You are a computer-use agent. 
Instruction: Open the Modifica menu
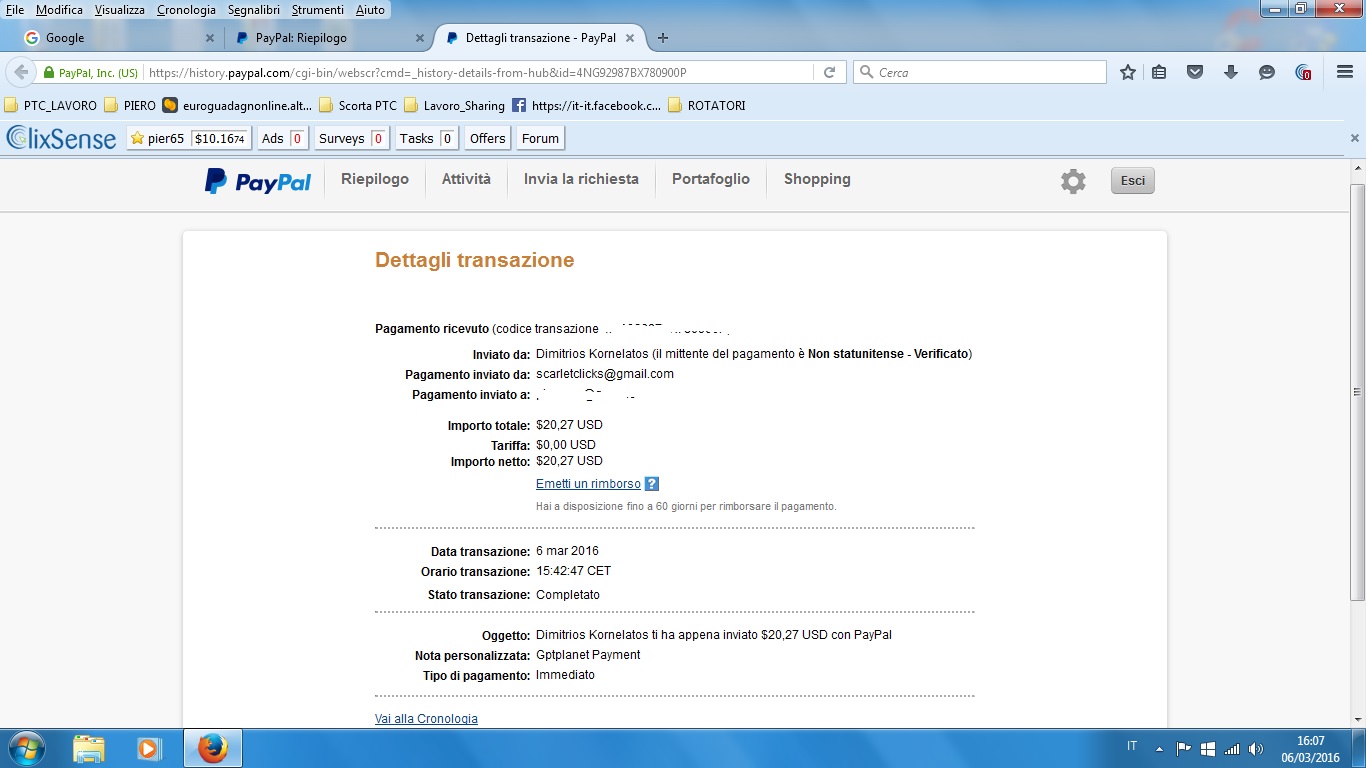click(59, 9)
